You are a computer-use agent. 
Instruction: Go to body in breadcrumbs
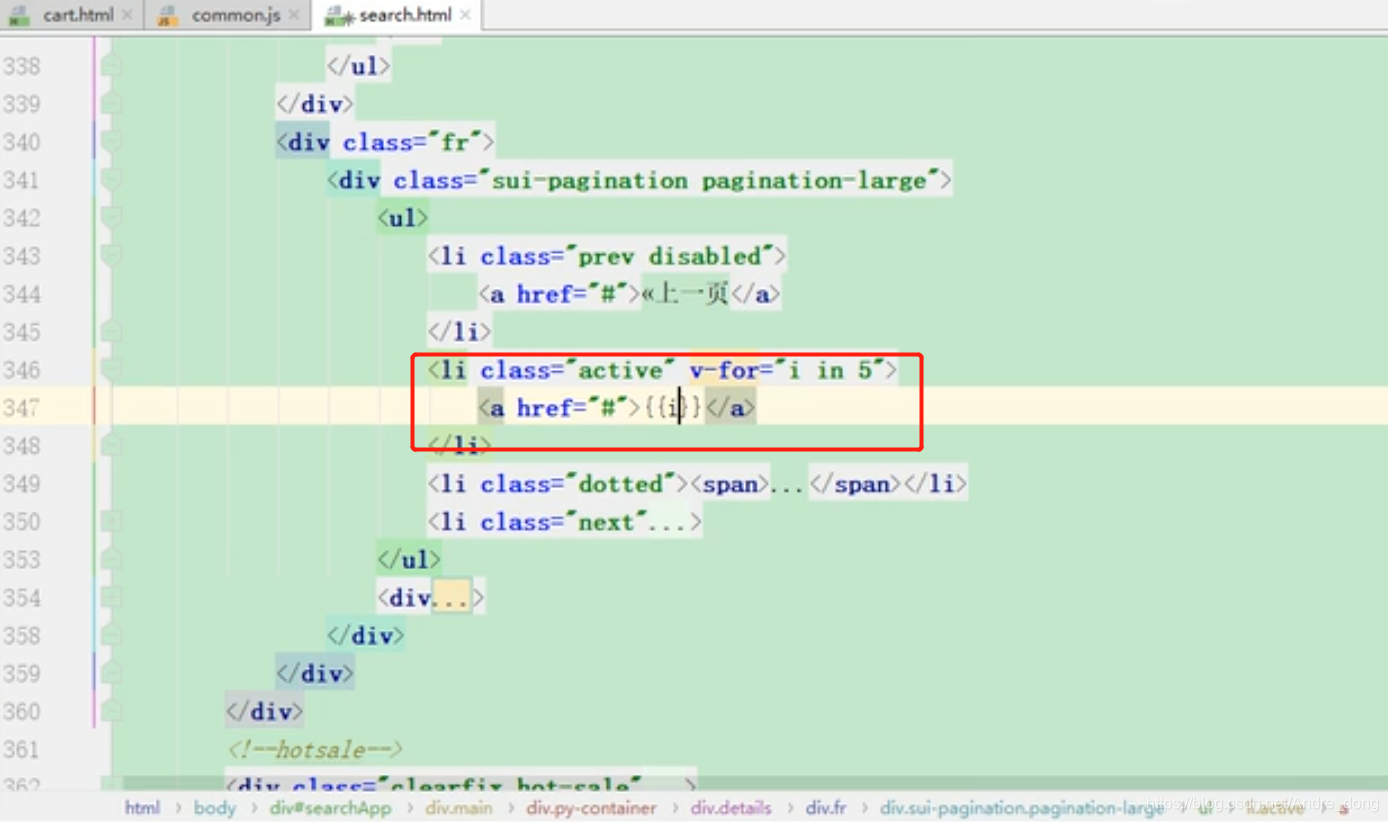pyautogui.click(x=214, y=807)
